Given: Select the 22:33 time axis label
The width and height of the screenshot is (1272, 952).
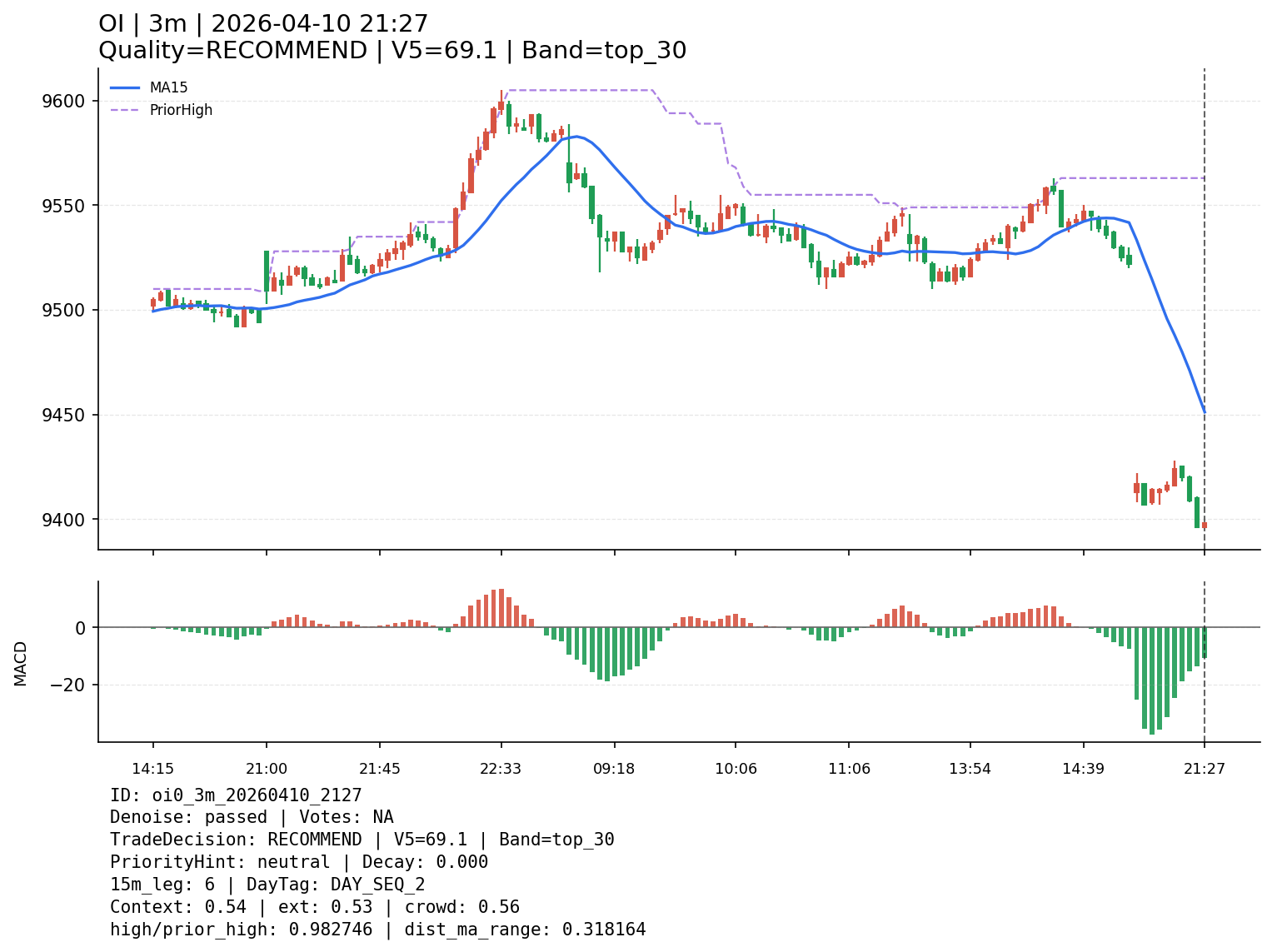Looking at the screenshot, I should pos(501,769).
